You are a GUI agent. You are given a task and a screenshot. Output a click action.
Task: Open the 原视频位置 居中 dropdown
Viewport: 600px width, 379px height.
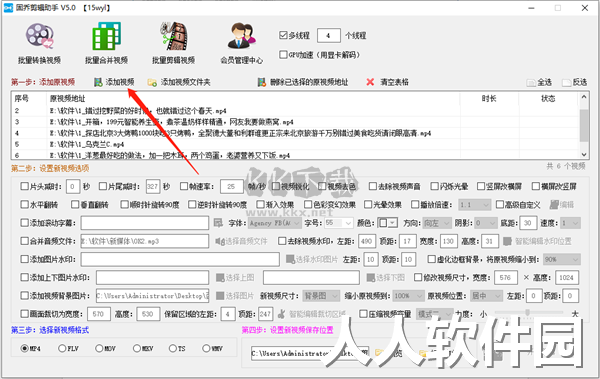[486, 296]
